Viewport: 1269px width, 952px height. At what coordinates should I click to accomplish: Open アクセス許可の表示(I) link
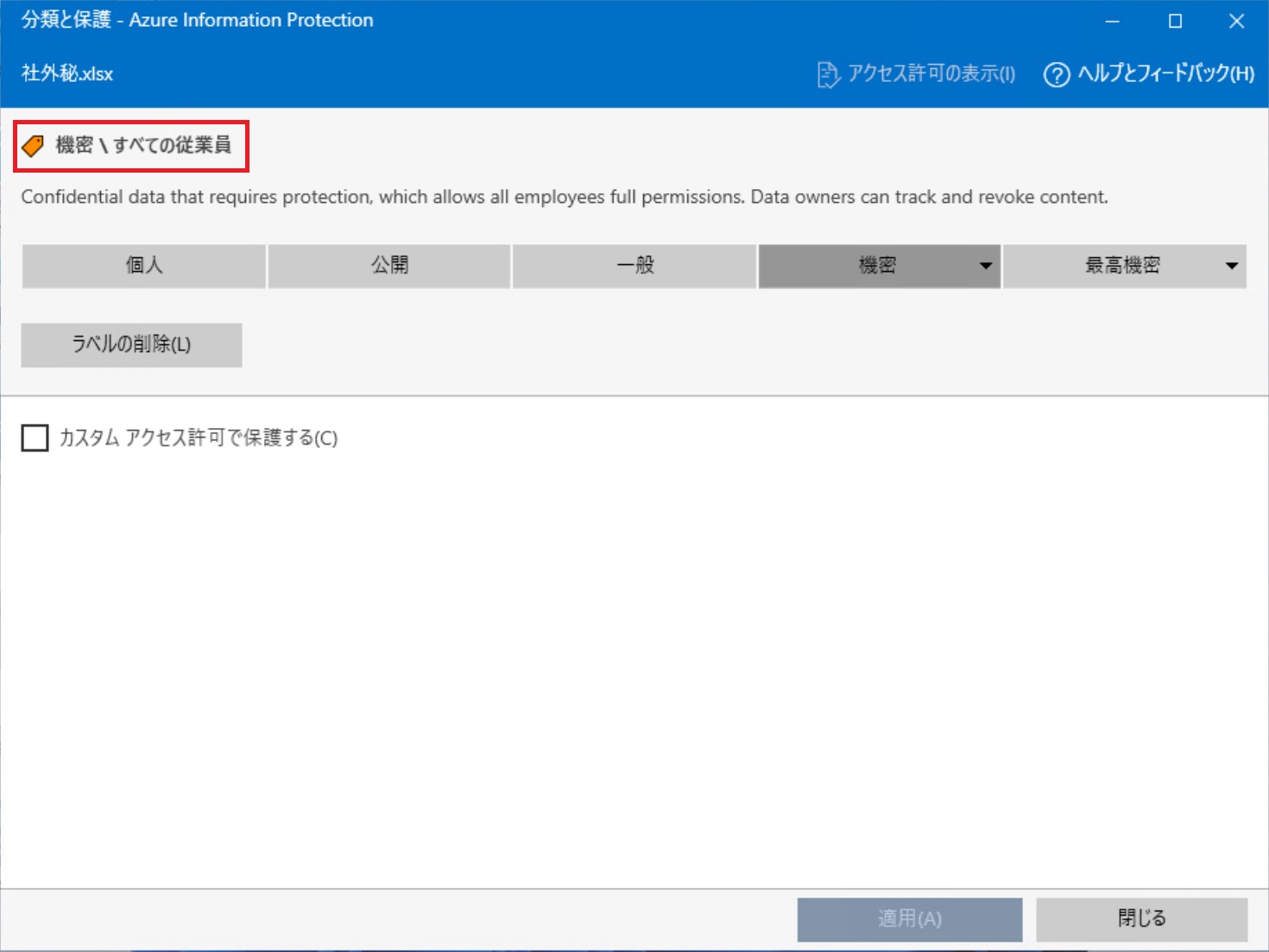[931, 74]
